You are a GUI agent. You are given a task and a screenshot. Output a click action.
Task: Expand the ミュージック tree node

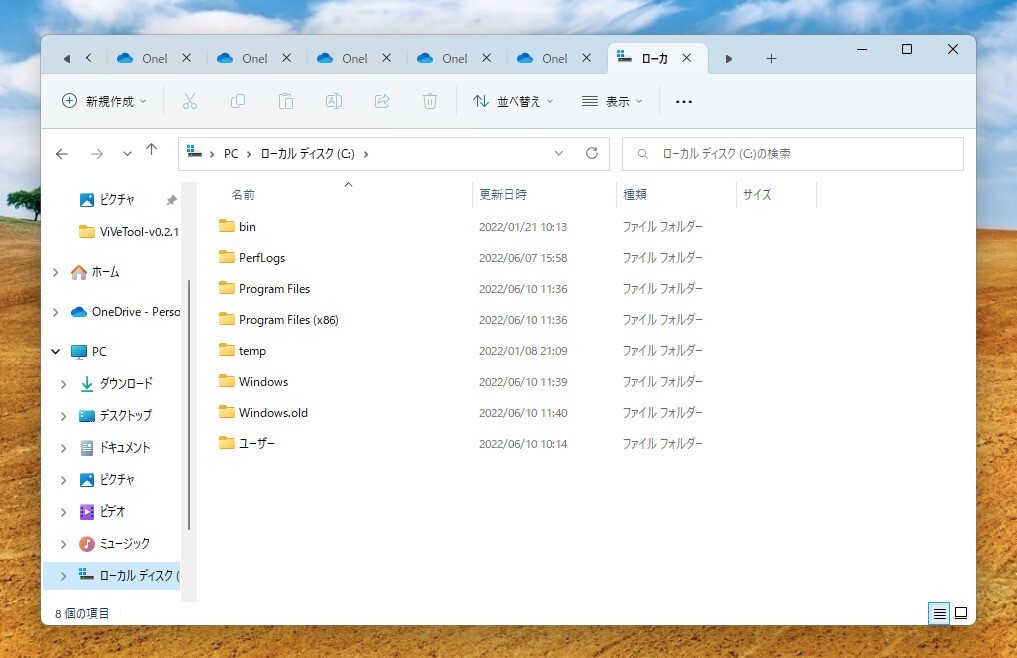(x=64, y=544)
